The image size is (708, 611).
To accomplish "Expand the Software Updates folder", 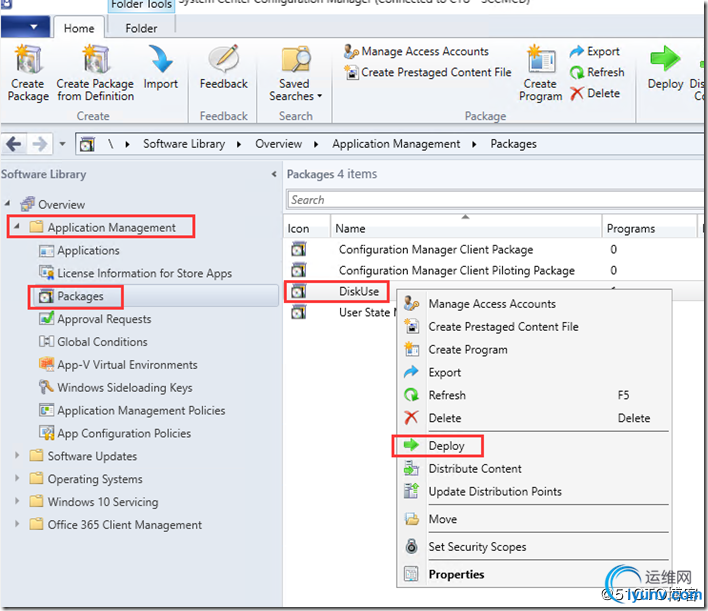I will [x=17, y=455].
